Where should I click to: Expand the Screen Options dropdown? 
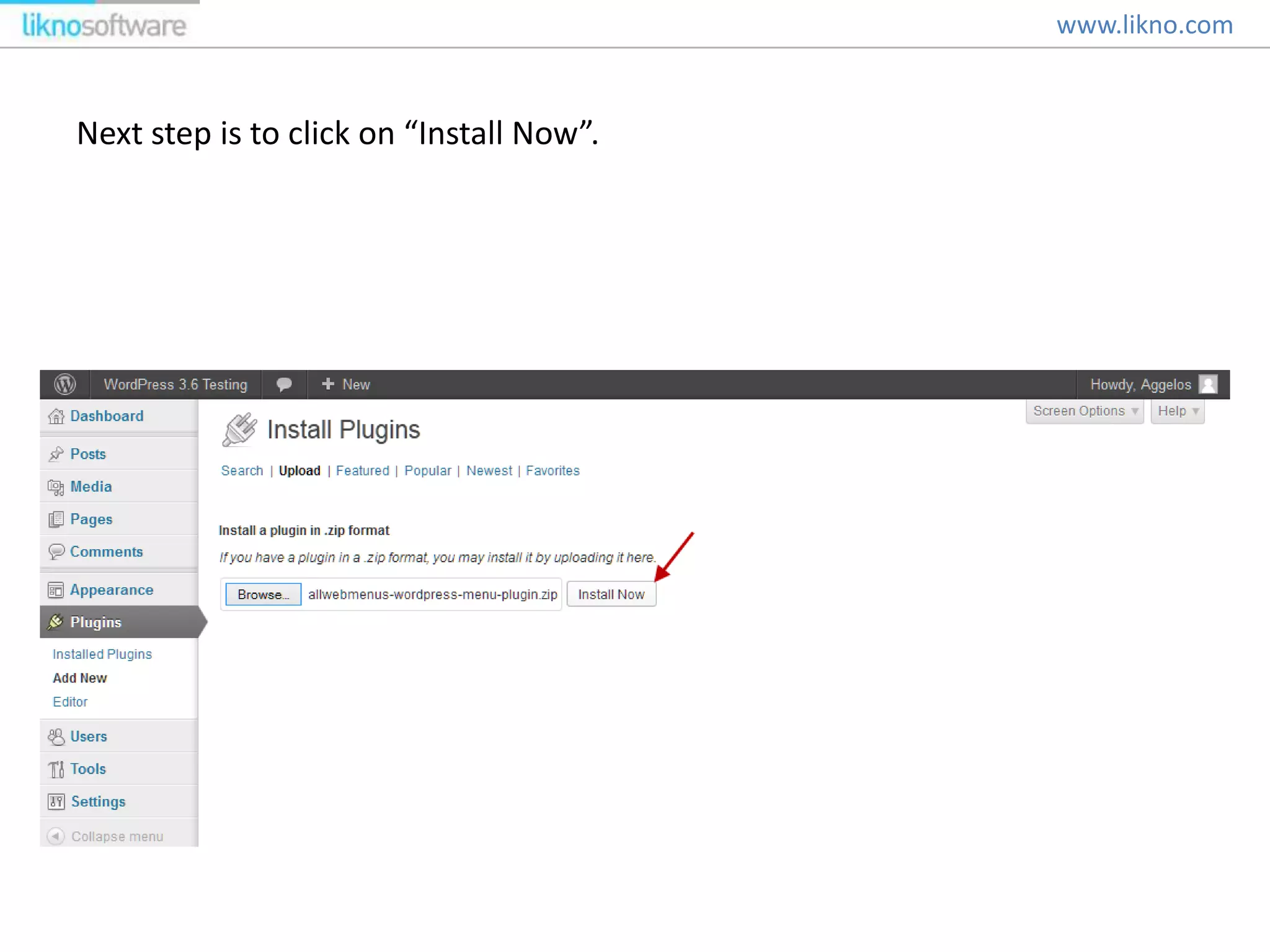[x=1085, y=412]
